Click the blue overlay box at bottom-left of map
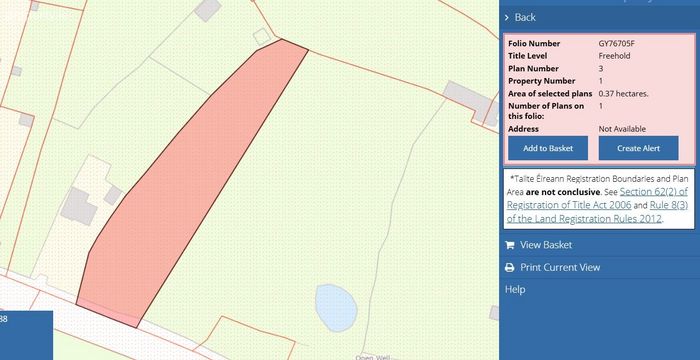 tap(26, 335)
